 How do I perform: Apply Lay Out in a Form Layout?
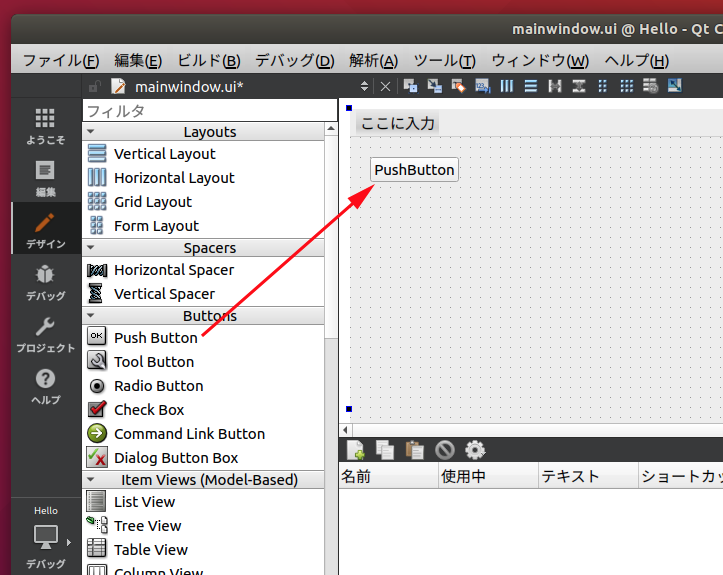point(603,86)
